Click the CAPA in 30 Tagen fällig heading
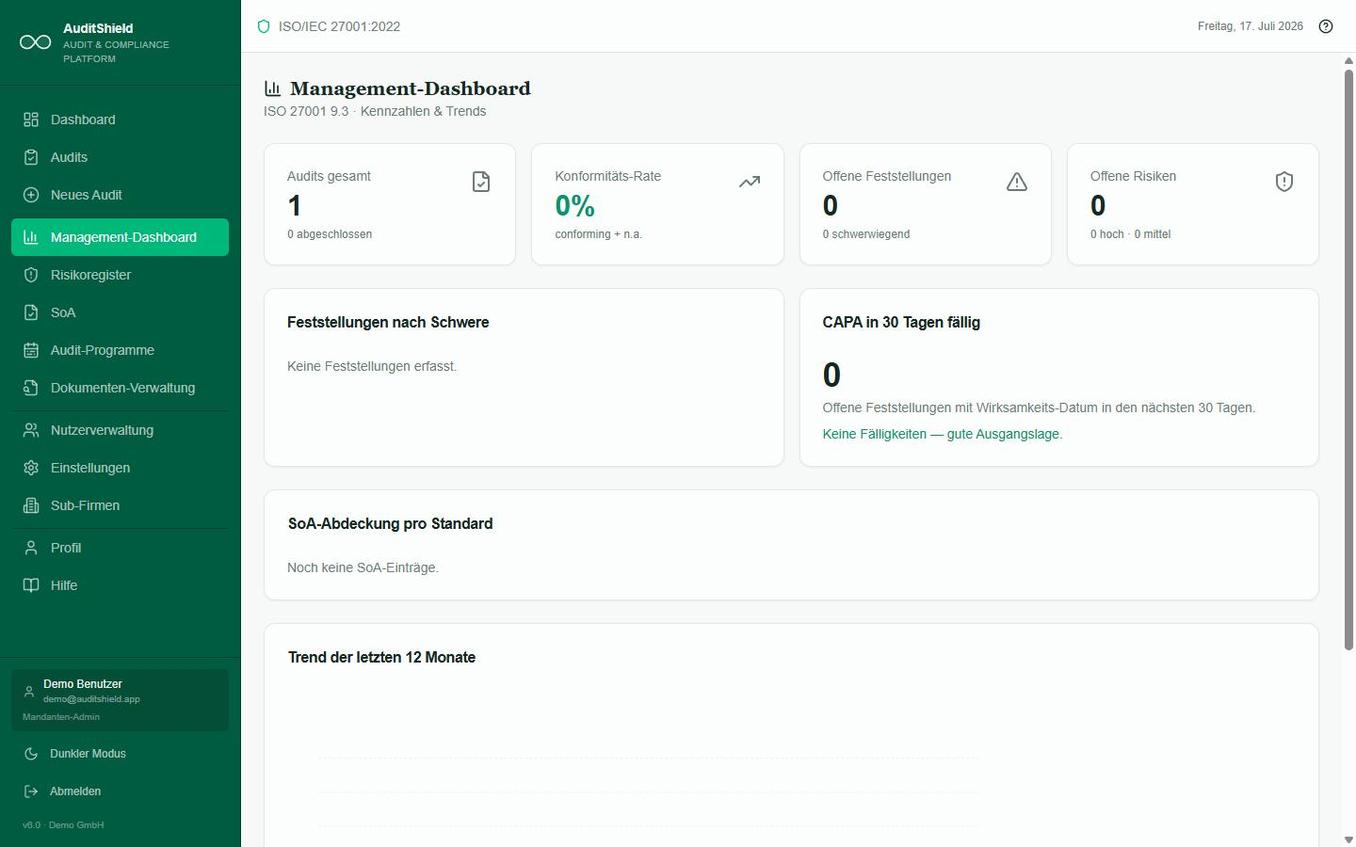Viewport: 1356px width, 847px height. (x=901, y=322)
